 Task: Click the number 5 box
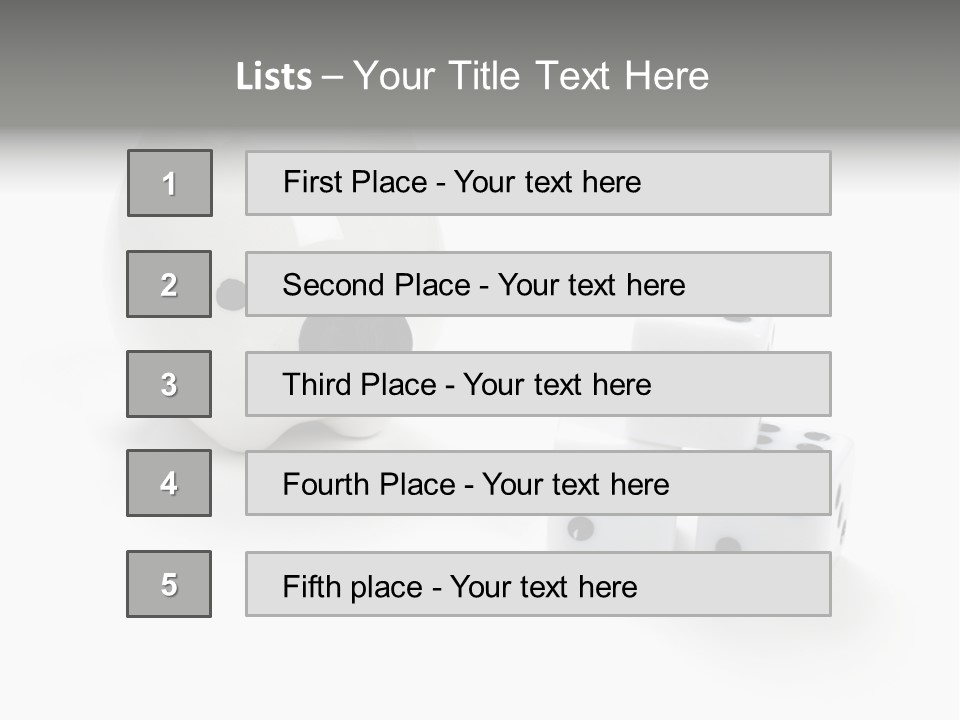(169, 584)
